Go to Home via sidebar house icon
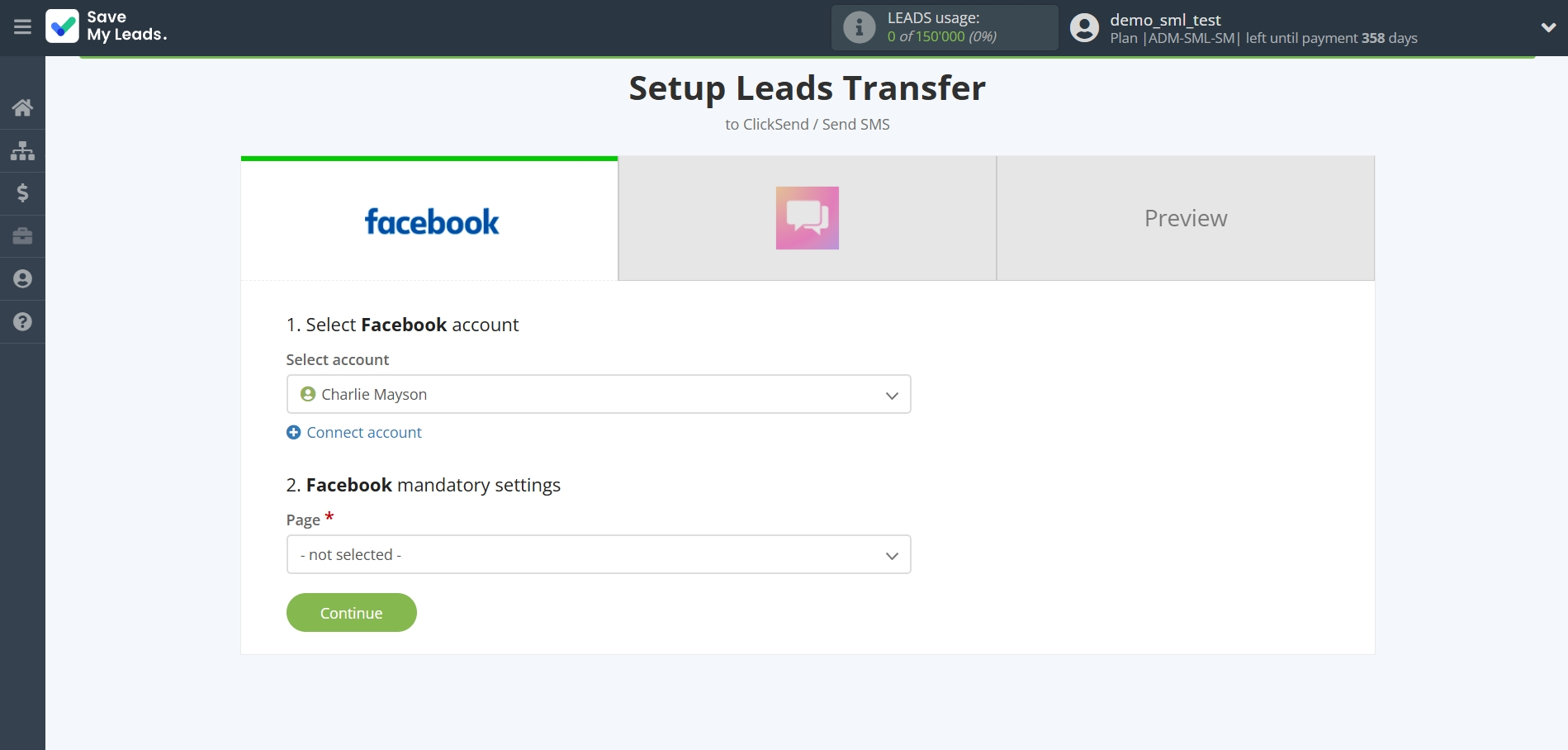1568x750 pixels. click(x=22, y=107)
